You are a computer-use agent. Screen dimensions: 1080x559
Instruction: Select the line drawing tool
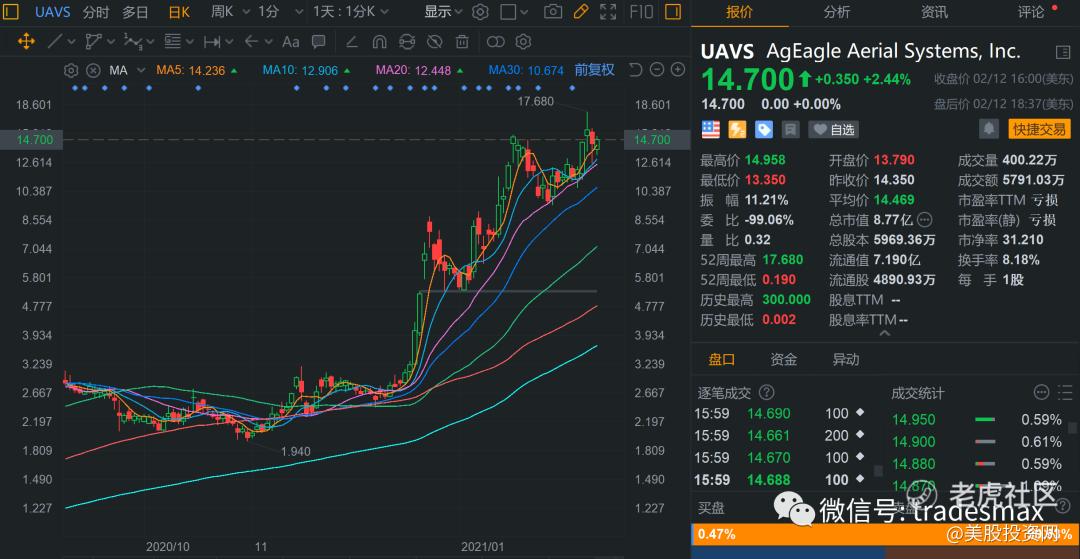tap(56, 42)
